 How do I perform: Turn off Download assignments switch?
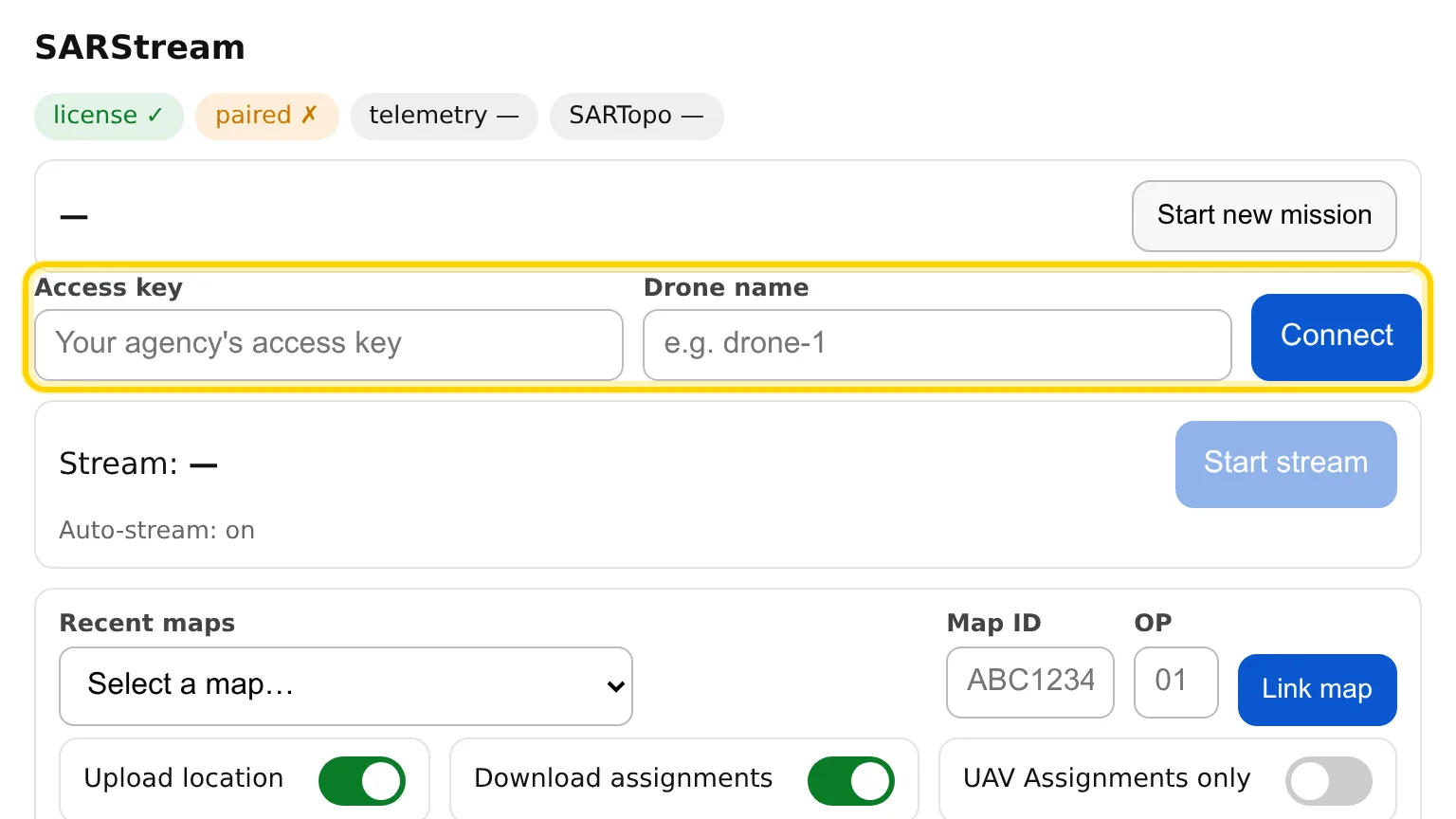point(851,781)
